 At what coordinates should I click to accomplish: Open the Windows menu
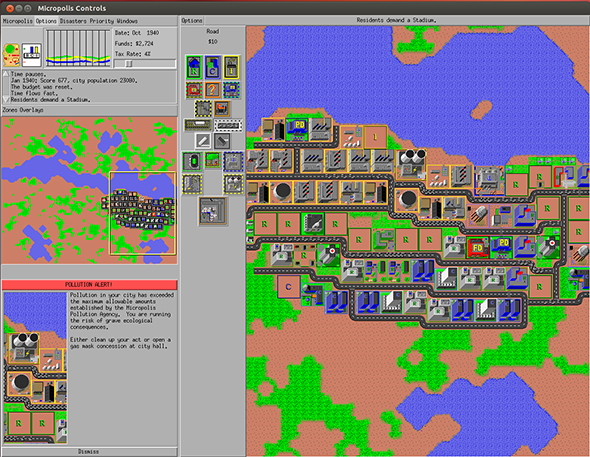click(x=127, y=21)
